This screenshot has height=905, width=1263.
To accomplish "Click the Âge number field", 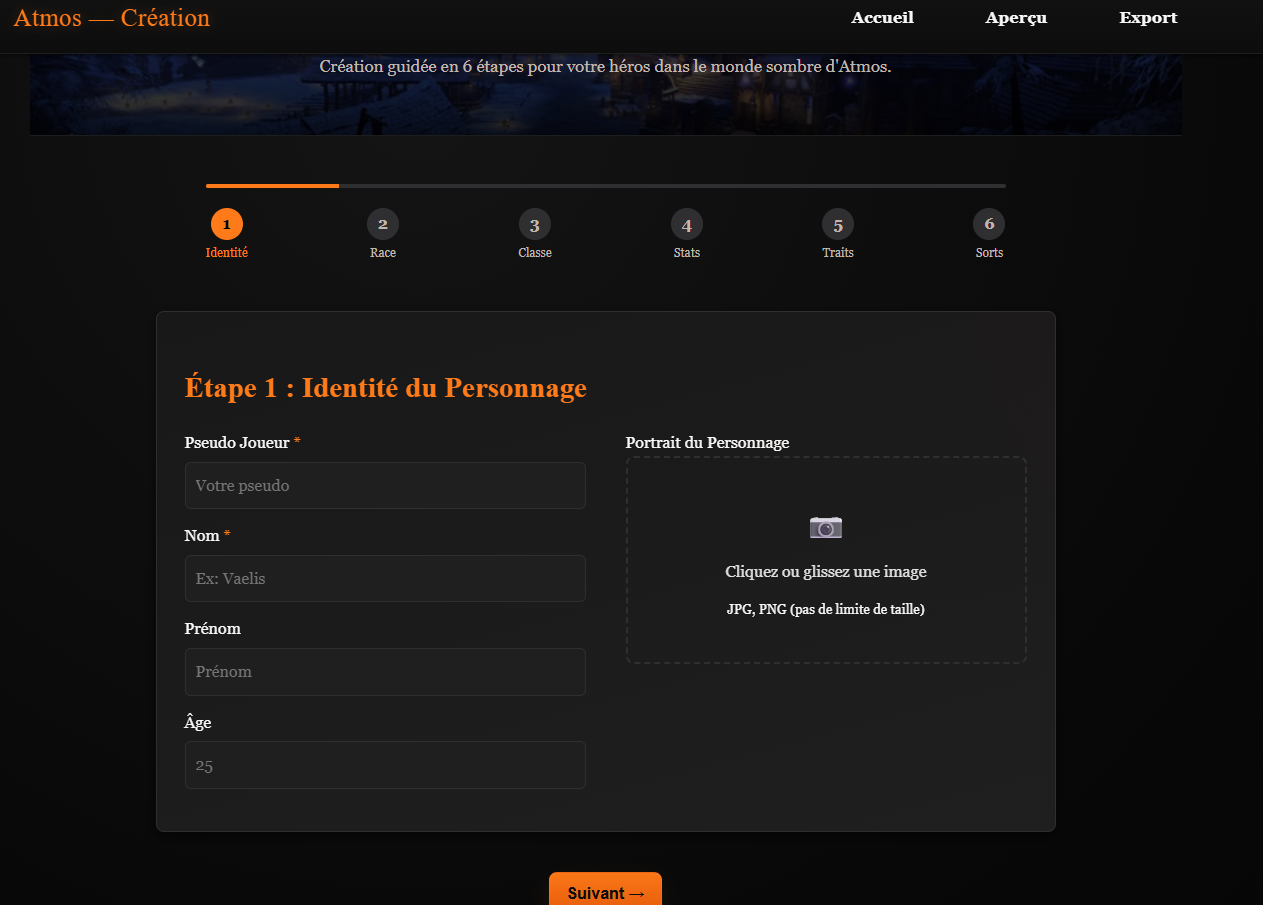I will pyautogui.click(x=385, y=765).
